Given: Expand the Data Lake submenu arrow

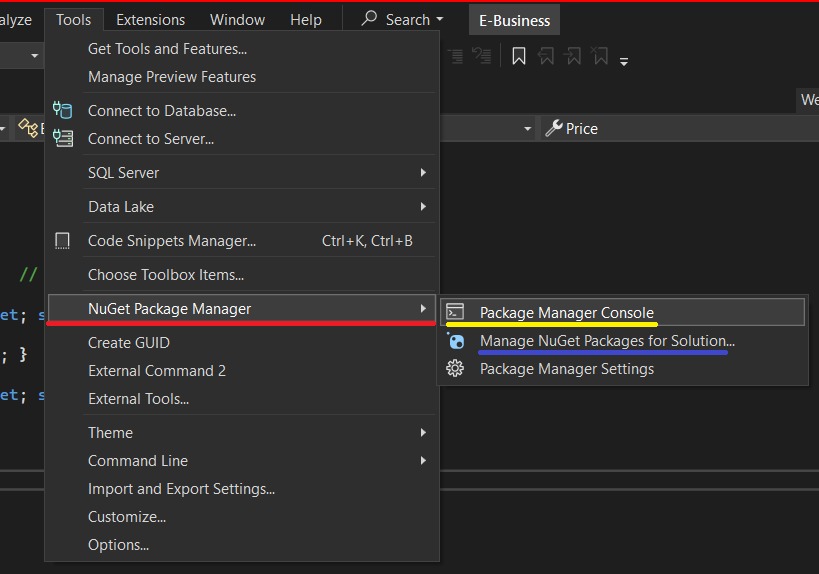Looking at the screenshot, I should tap(423, 207).
